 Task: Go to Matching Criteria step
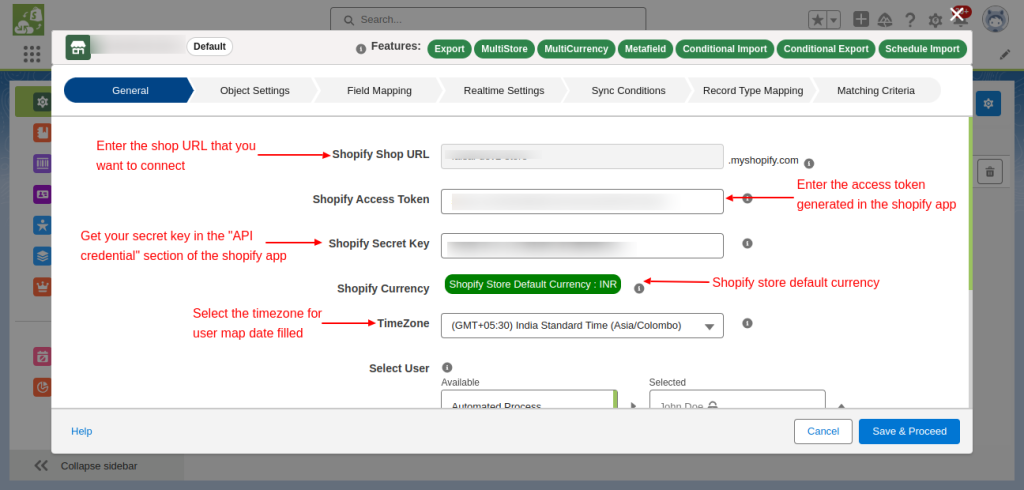tap(876, 91)
